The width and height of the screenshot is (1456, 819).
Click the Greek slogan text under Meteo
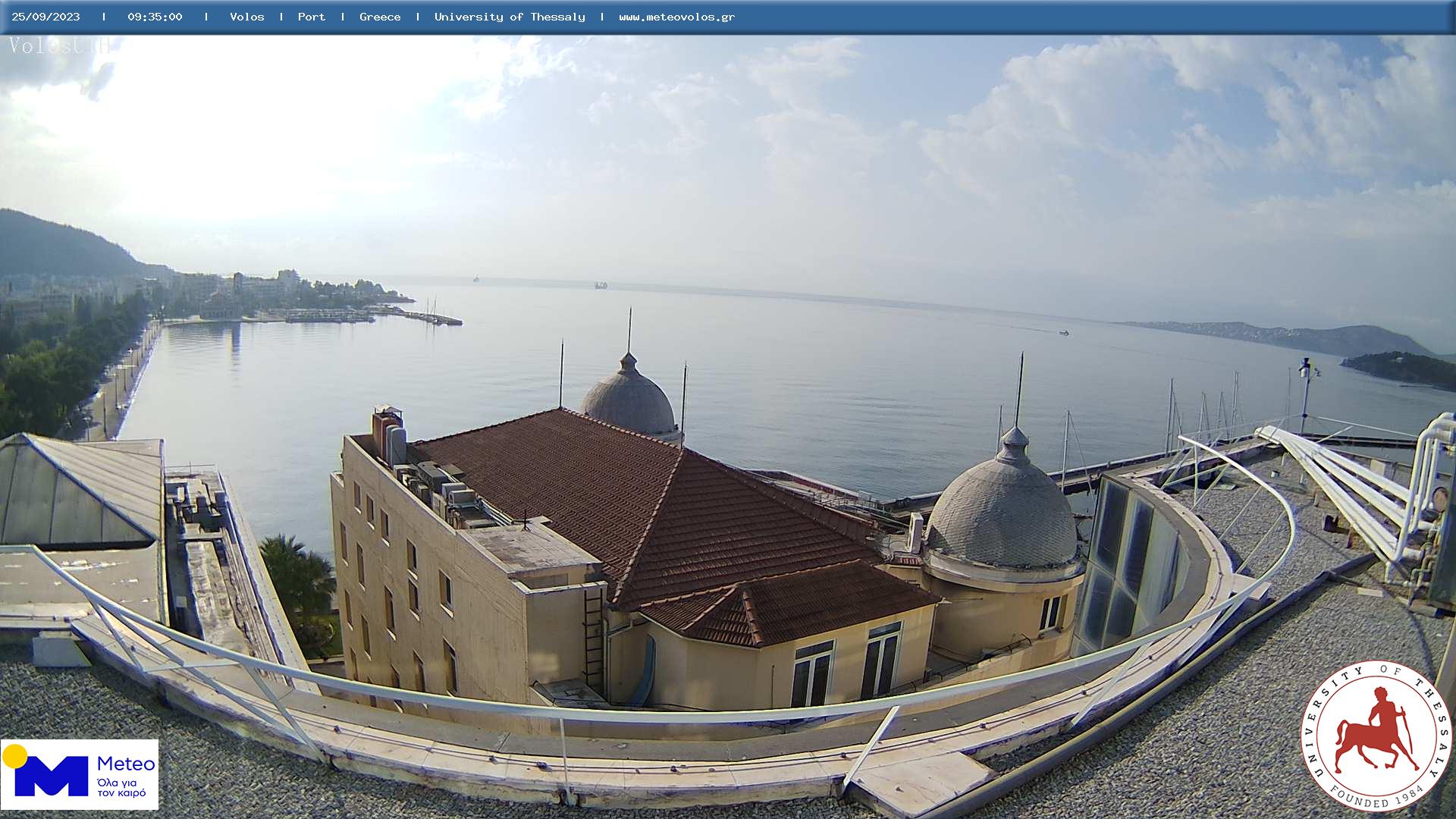121,788
